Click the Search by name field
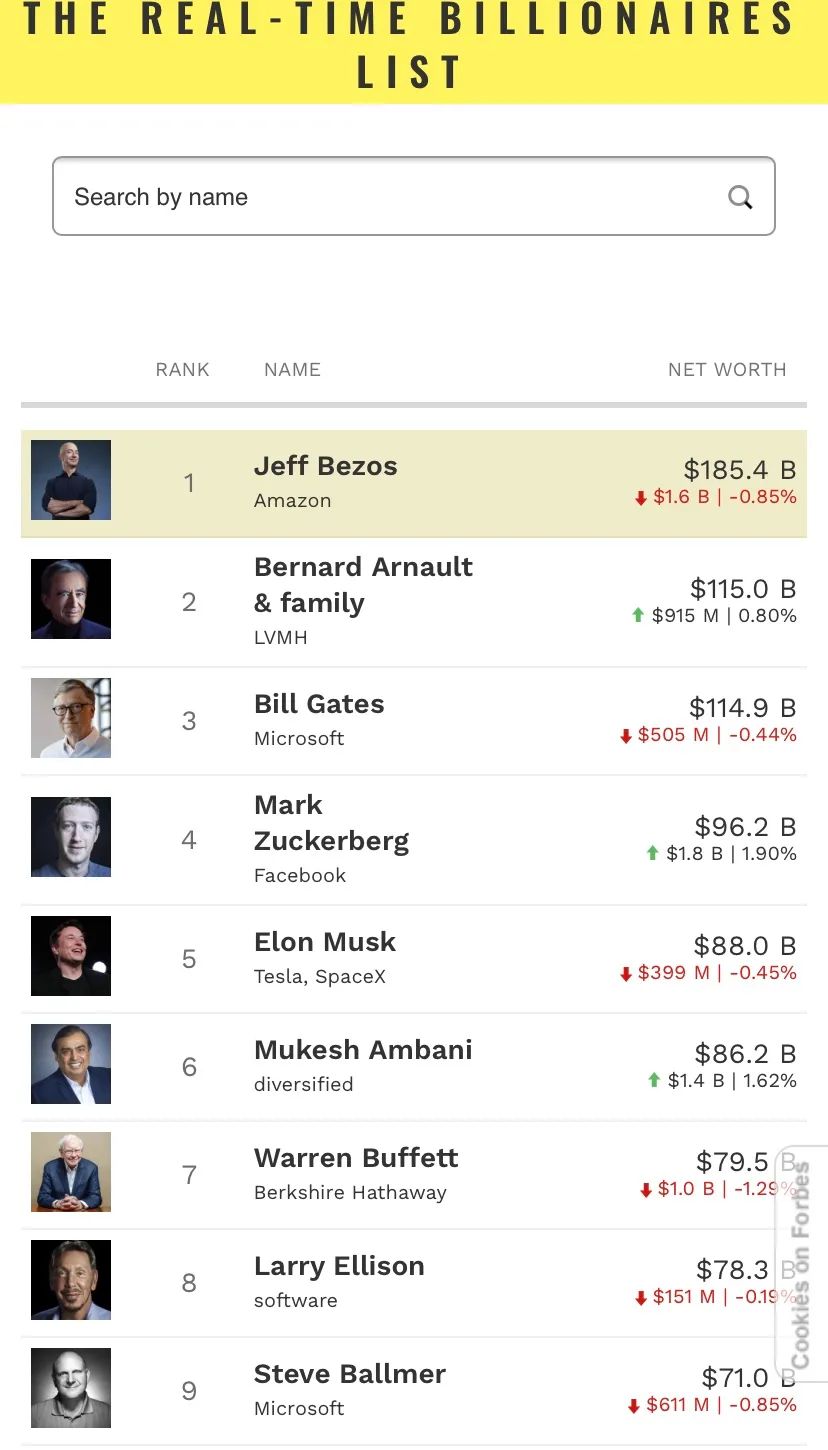The height and width of the screenshot is (1450, 828). click(390, 197)
